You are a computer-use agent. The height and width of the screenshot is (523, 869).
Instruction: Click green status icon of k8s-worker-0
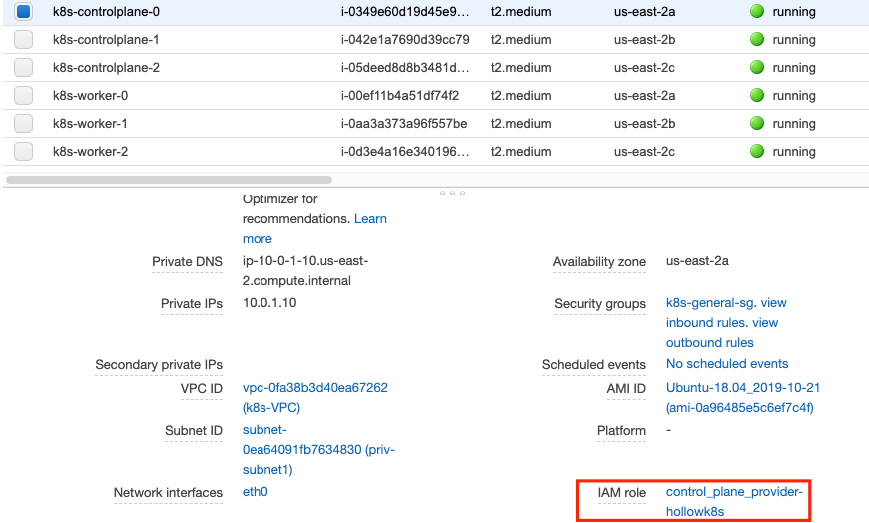(756, 96)
